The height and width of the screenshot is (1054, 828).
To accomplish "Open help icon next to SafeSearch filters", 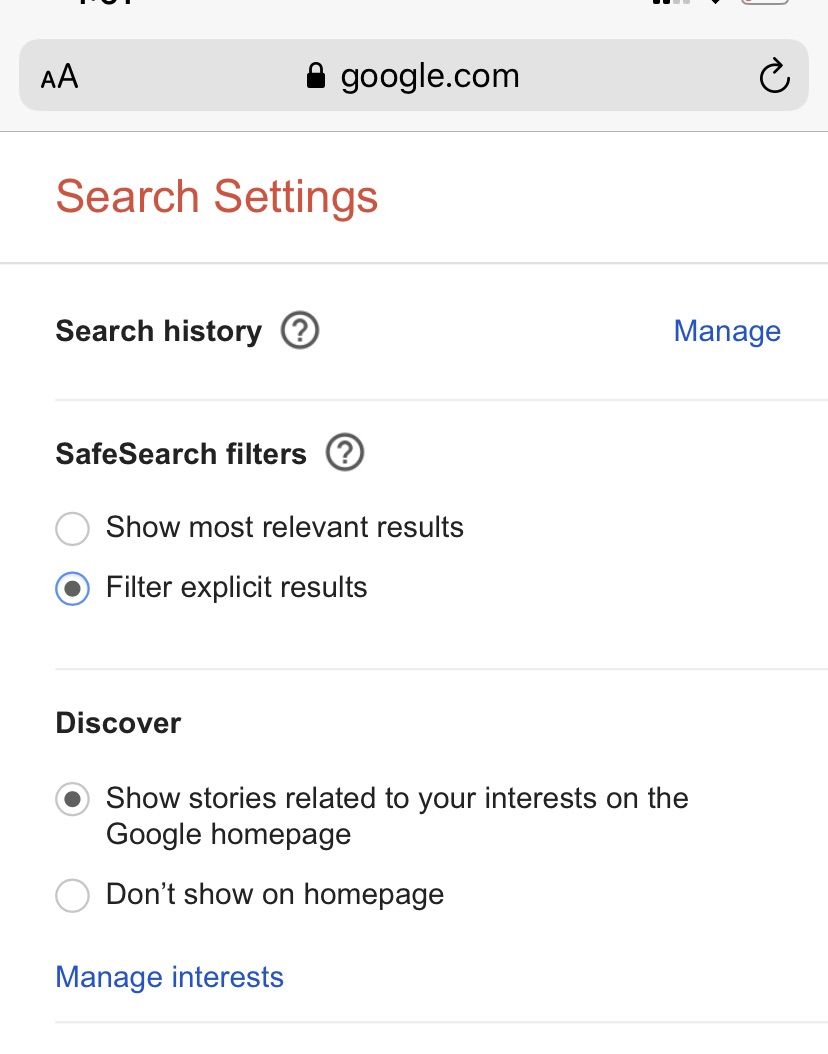I will tap(345, 453).
